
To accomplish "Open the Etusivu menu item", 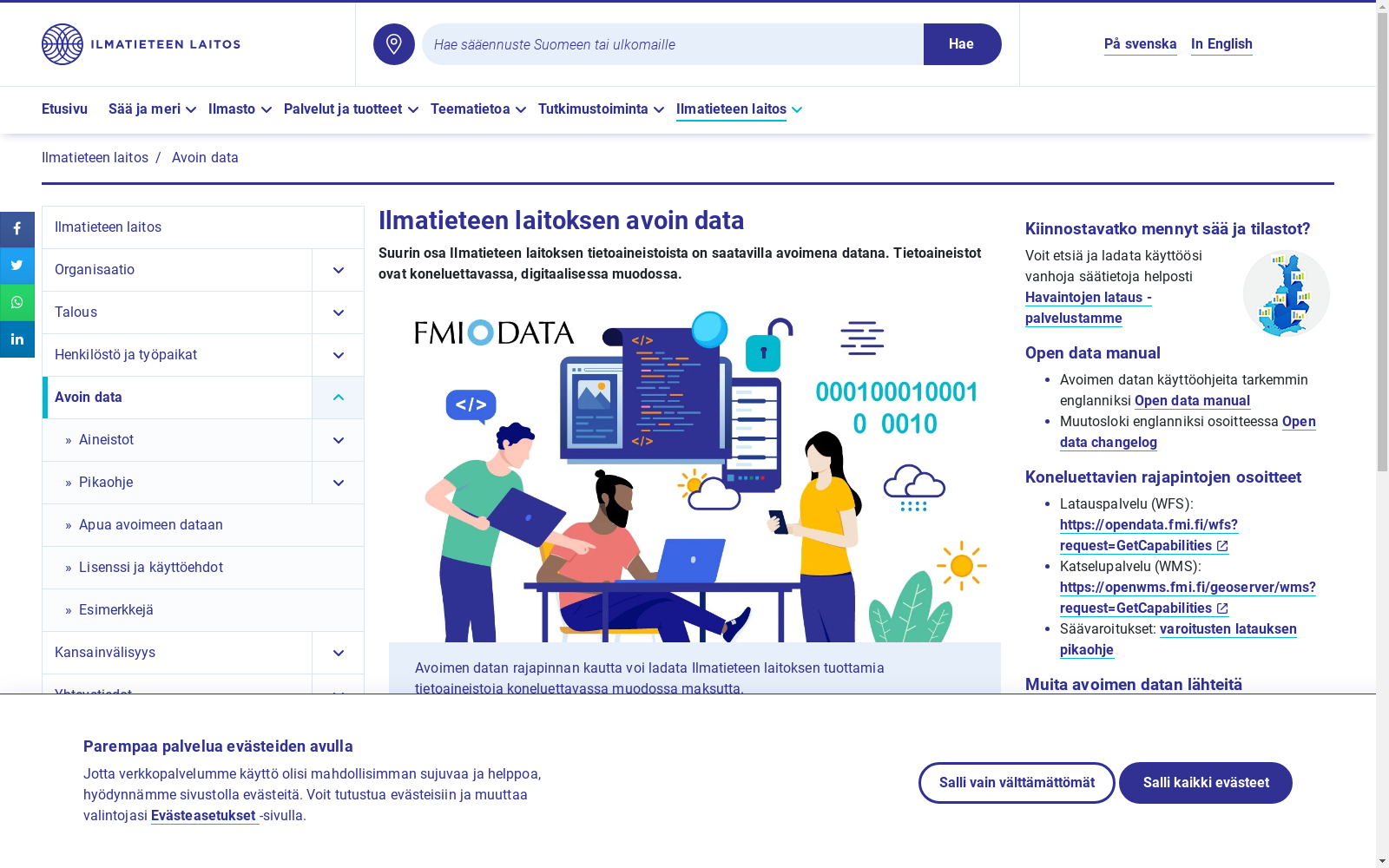I will click(x=64, y=109).
